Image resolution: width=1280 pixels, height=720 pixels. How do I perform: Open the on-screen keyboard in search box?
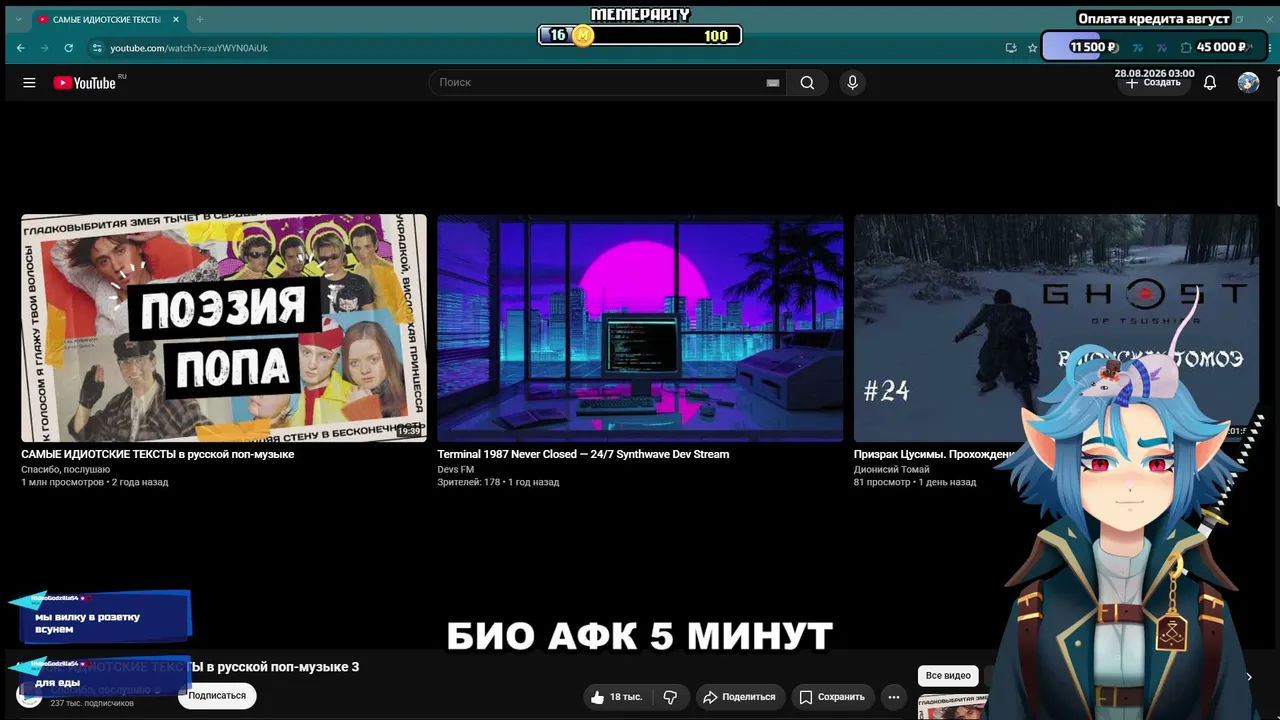click(772, 83)
